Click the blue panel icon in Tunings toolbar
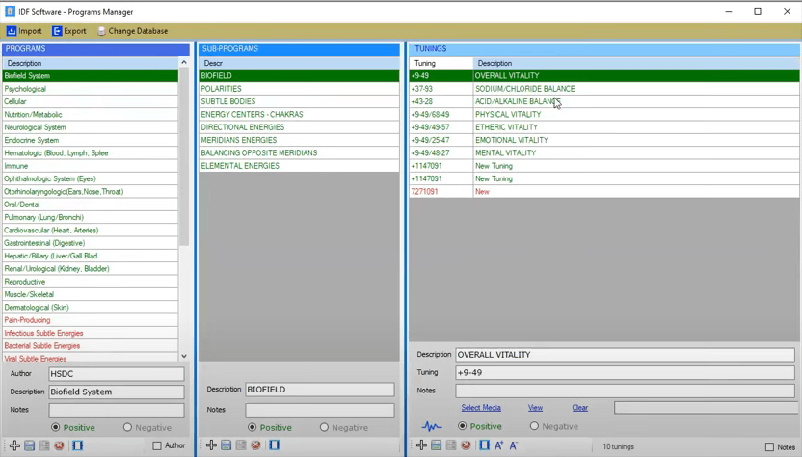 coord(484,446)
